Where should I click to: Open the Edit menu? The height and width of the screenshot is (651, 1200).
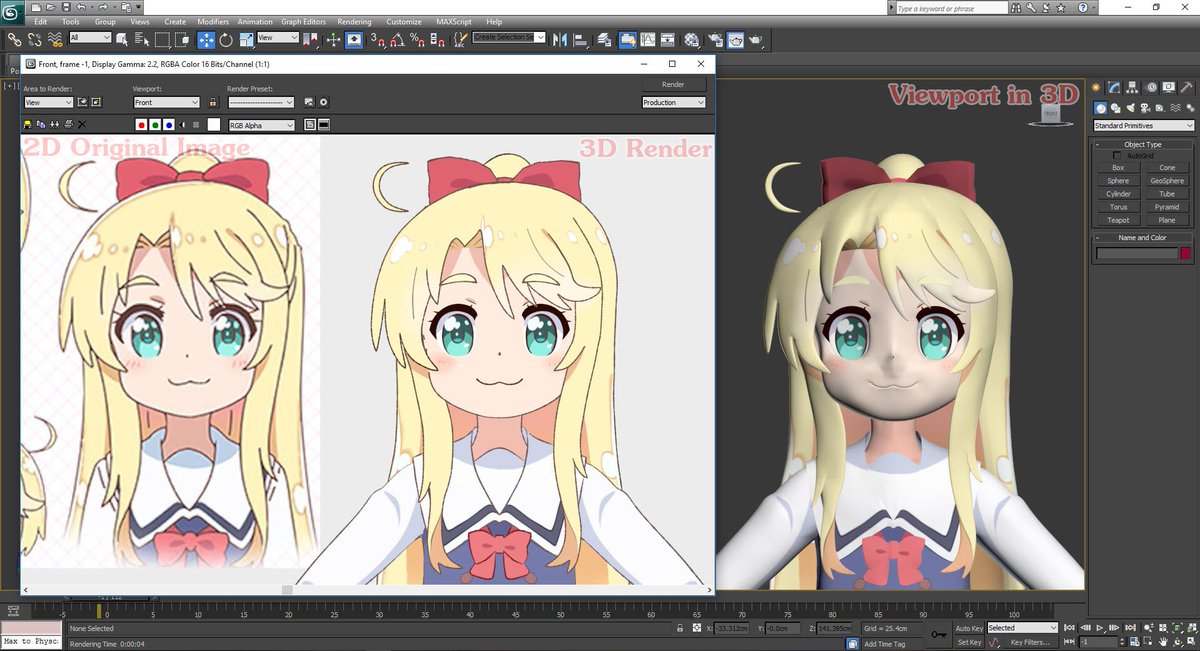tap(41, 21)
